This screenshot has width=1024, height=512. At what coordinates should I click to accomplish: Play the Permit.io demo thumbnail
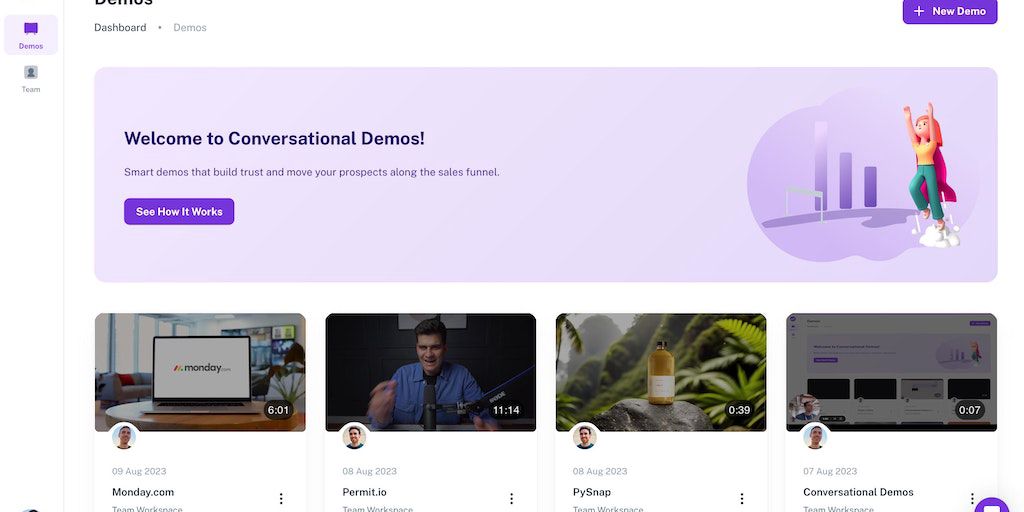(430, 372)
